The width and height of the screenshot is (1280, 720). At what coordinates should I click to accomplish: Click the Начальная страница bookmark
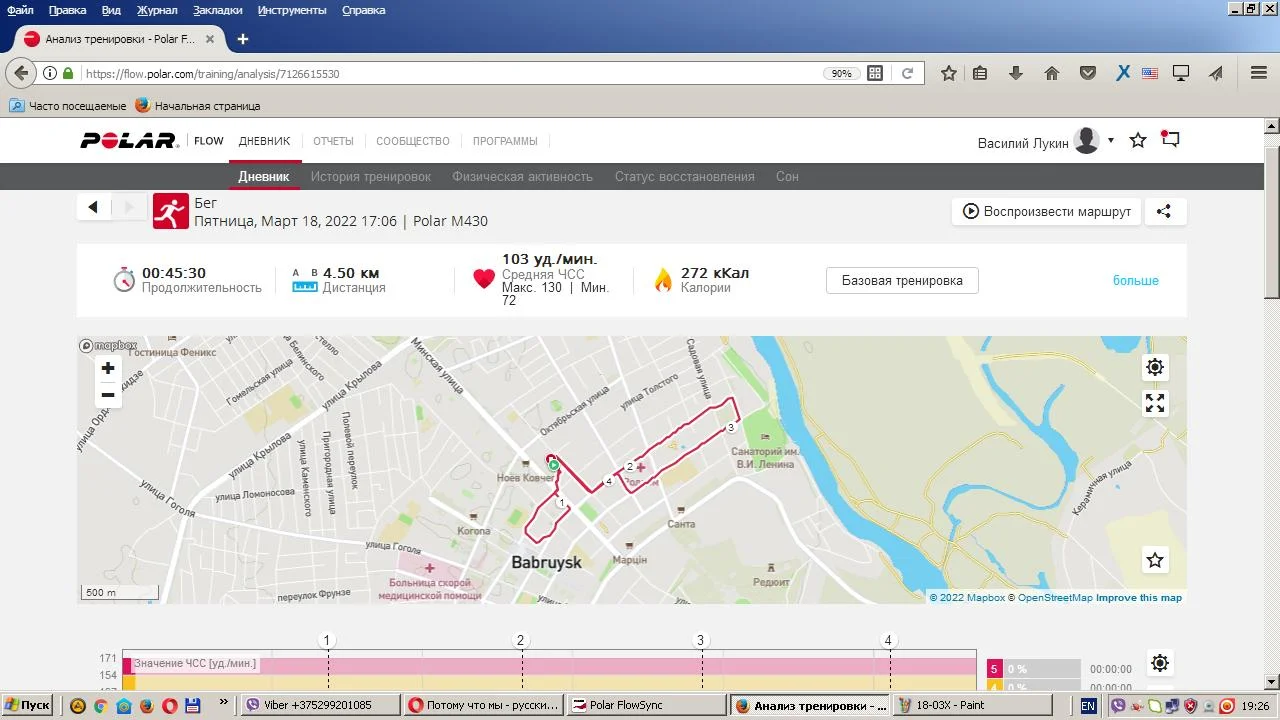[x=198, y=106]
